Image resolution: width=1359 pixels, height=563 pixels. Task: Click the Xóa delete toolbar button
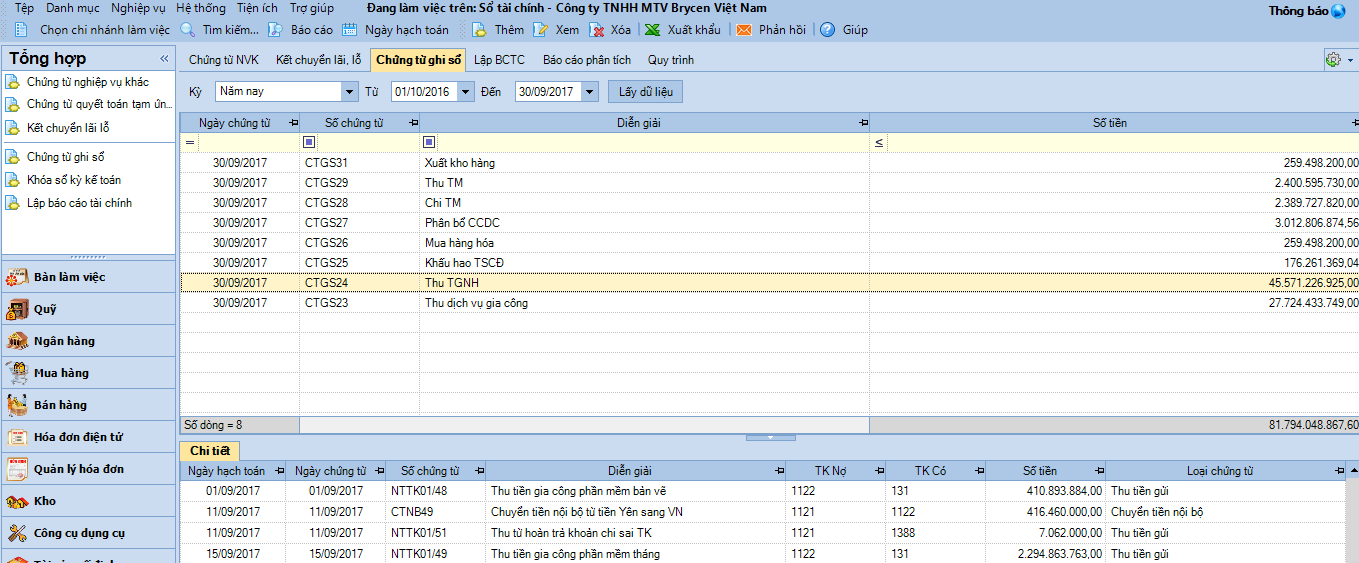point(610,30)
